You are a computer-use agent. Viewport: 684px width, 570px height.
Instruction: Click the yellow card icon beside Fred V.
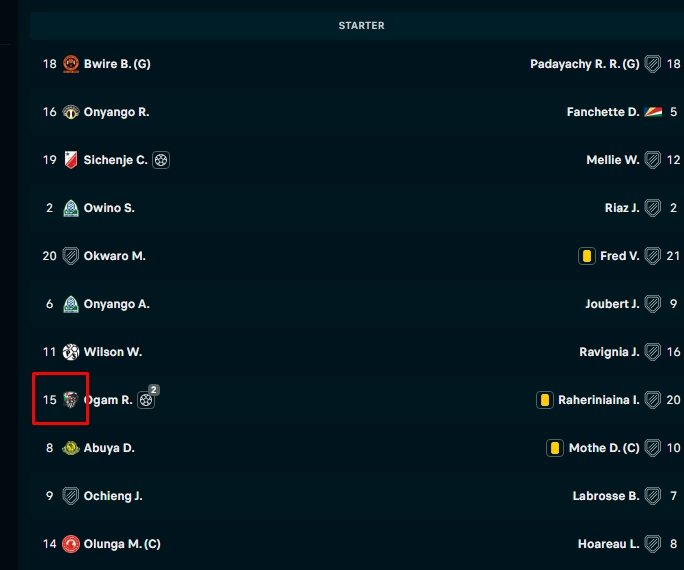click(x=587, y=256)
